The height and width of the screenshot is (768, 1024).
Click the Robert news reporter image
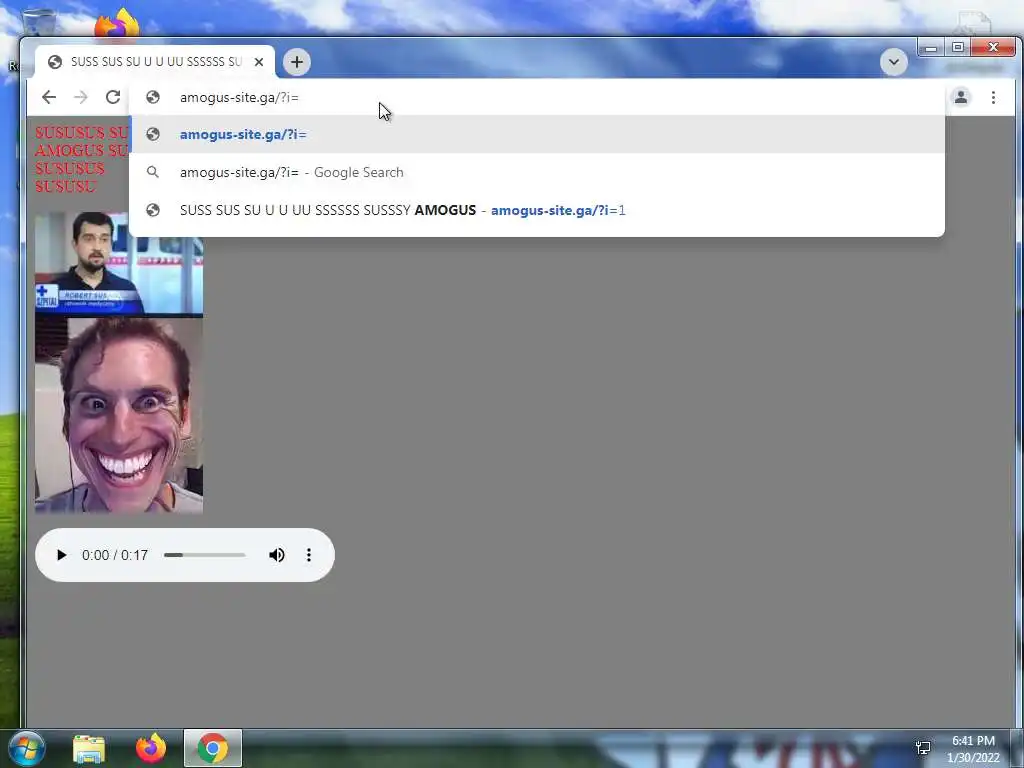[x=119, y=264]
